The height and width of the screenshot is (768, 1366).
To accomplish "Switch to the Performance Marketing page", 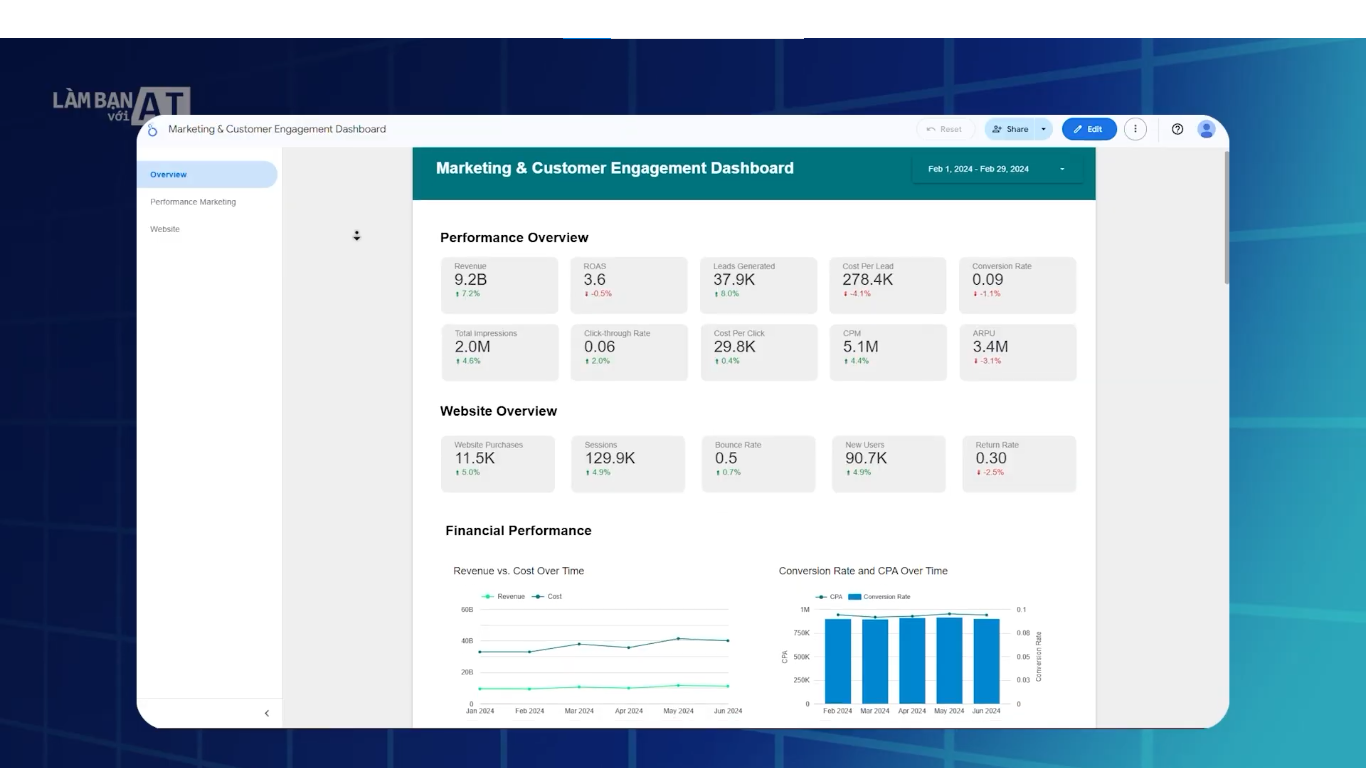I will click(193, 202).
